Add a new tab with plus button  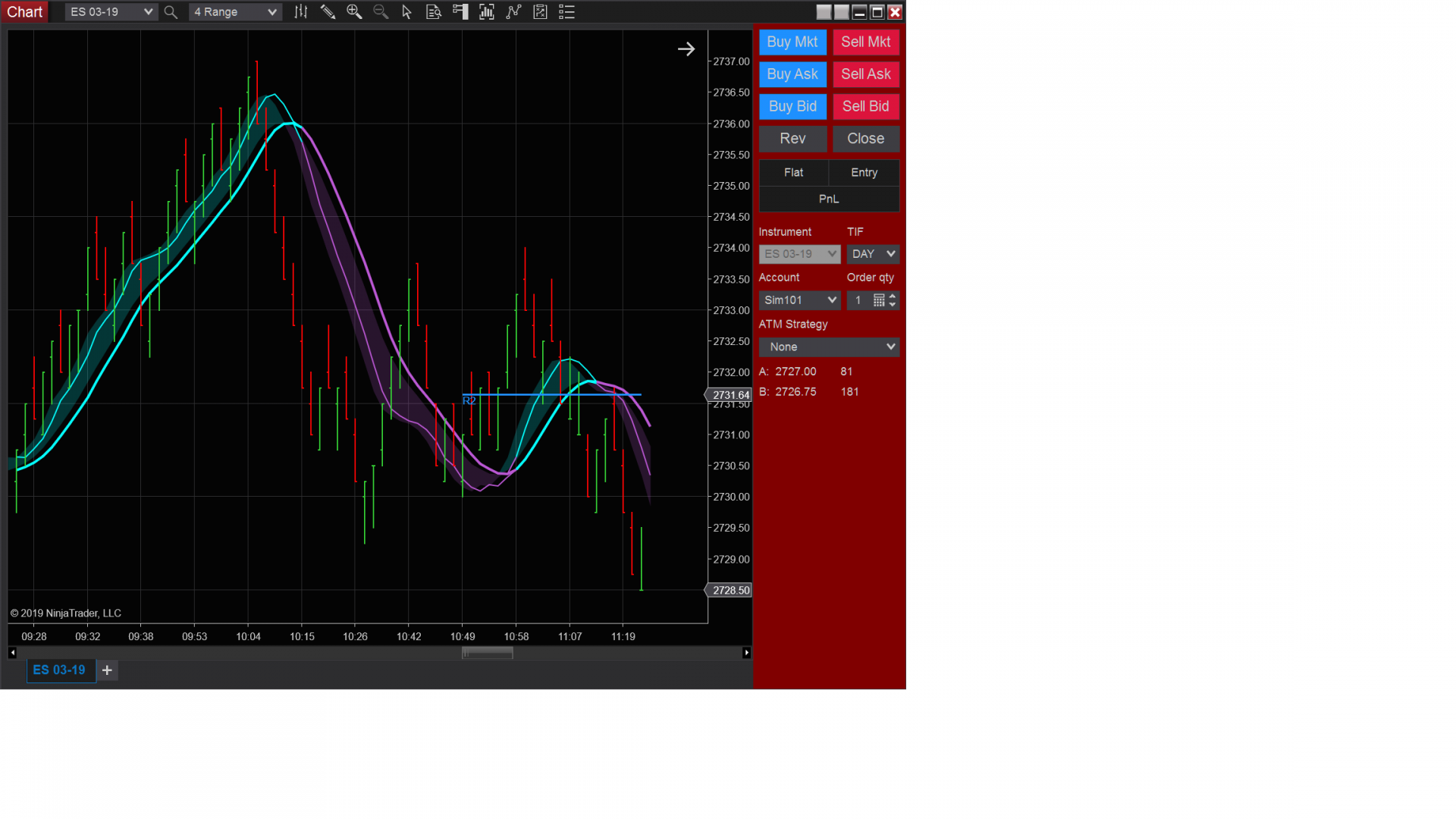[107, 670]
